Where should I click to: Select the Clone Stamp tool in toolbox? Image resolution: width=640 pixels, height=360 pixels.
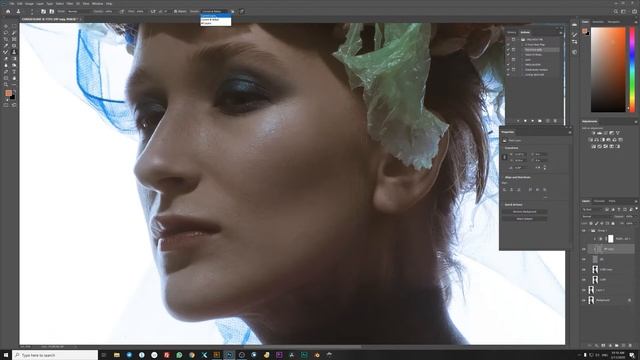14,52
